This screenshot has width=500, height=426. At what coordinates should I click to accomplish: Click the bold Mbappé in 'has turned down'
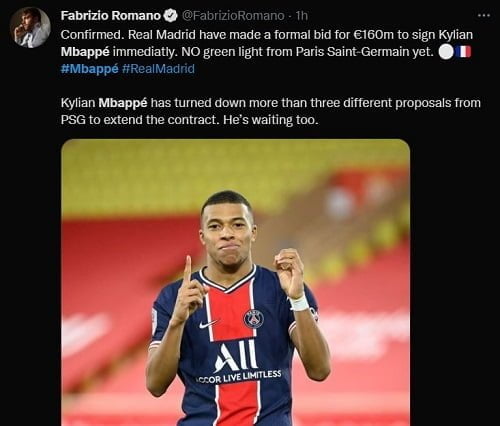coord(123,103)
